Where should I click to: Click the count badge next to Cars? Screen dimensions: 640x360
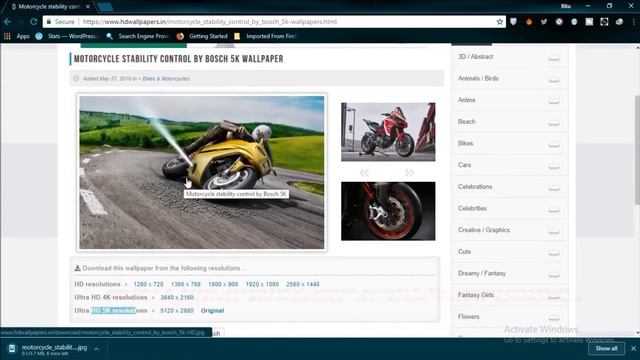click(554, 167)
